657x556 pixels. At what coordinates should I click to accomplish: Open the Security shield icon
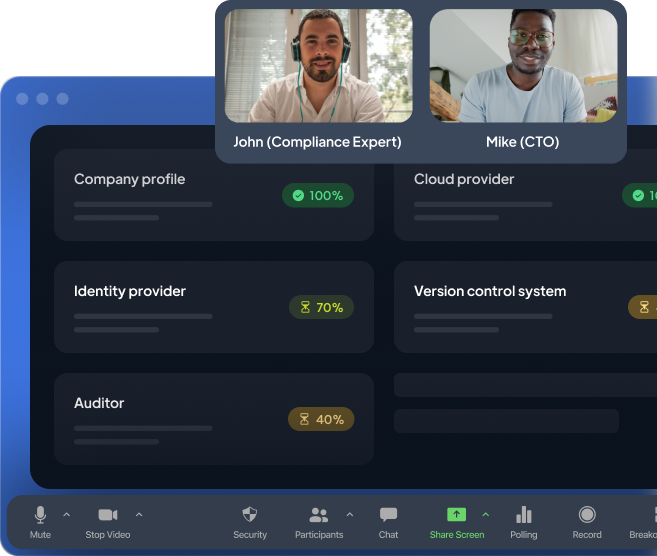tap(250, 514)
